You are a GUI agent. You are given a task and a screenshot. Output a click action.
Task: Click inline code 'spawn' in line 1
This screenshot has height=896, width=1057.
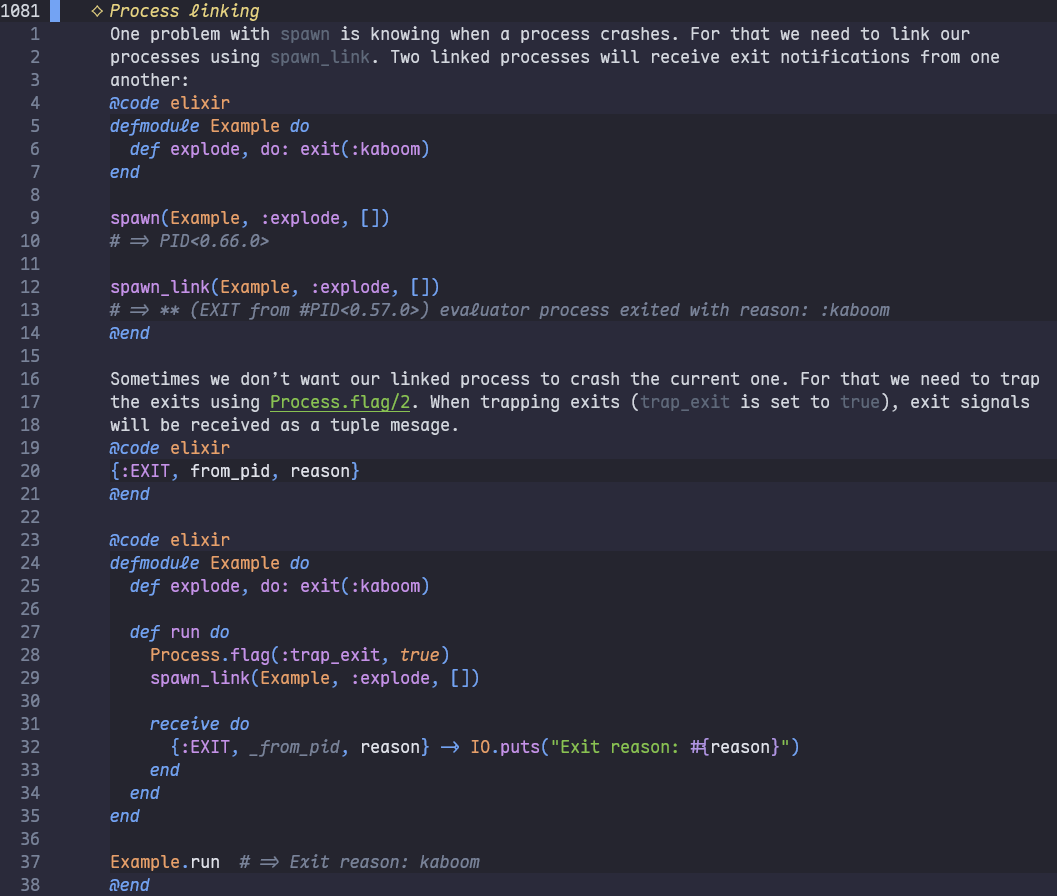tap(305, 34)
